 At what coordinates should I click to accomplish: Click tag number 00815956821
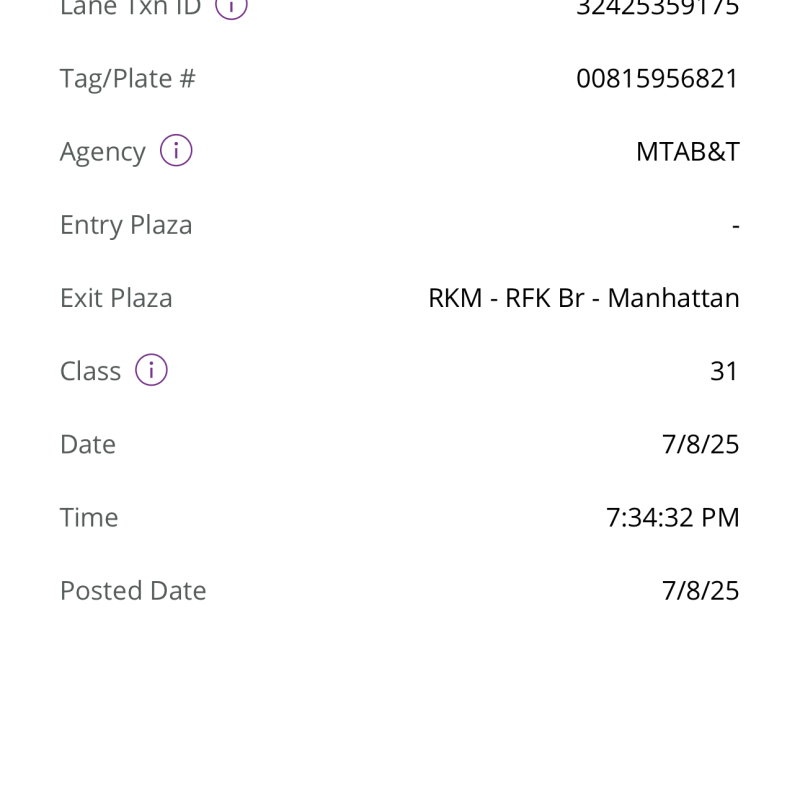click(657, 79)
